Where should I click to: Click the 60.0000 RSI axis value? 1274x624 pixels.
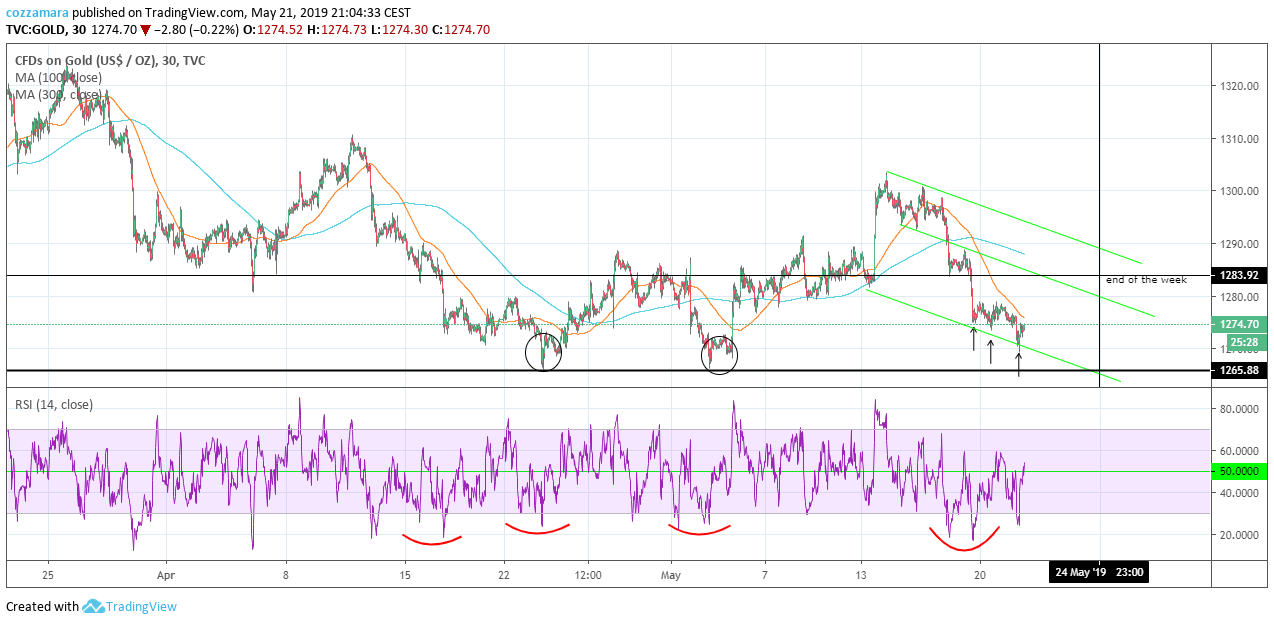(x=1240, y=451)
